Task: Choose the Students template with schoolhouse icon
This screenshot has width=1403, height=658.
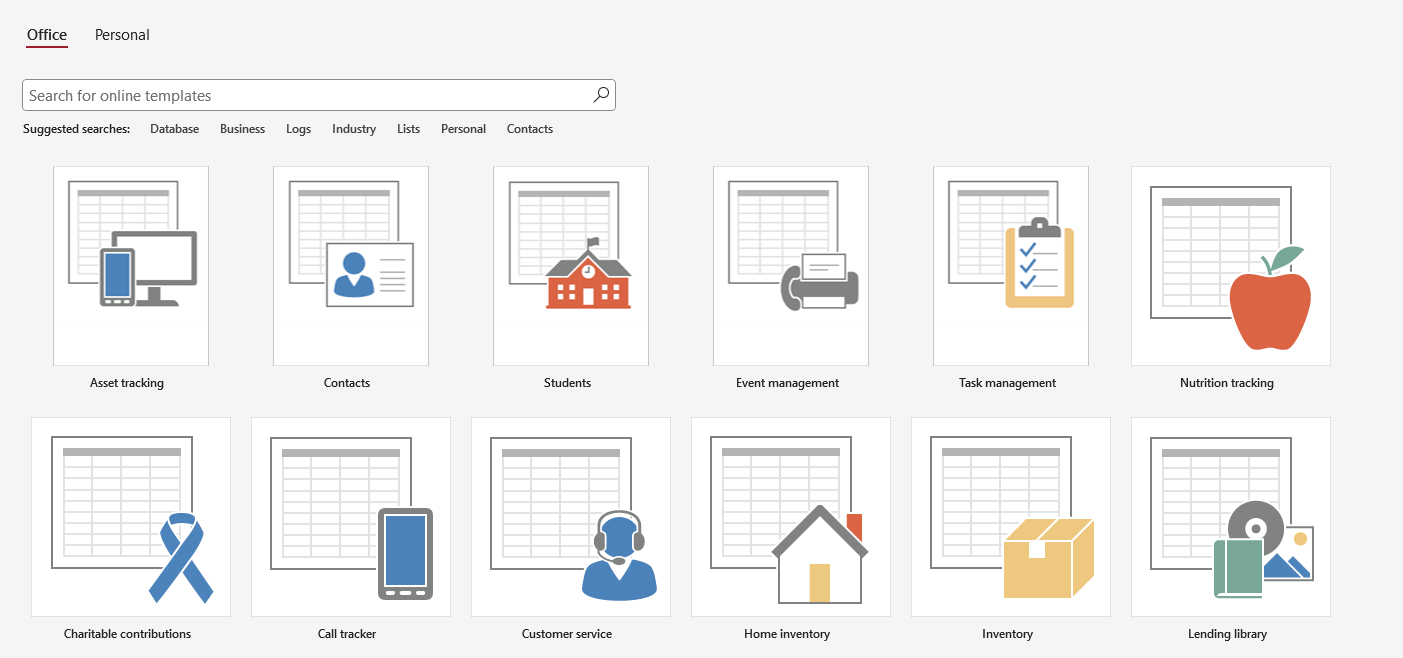Action: pyautogui.click(x=571, y=266)
